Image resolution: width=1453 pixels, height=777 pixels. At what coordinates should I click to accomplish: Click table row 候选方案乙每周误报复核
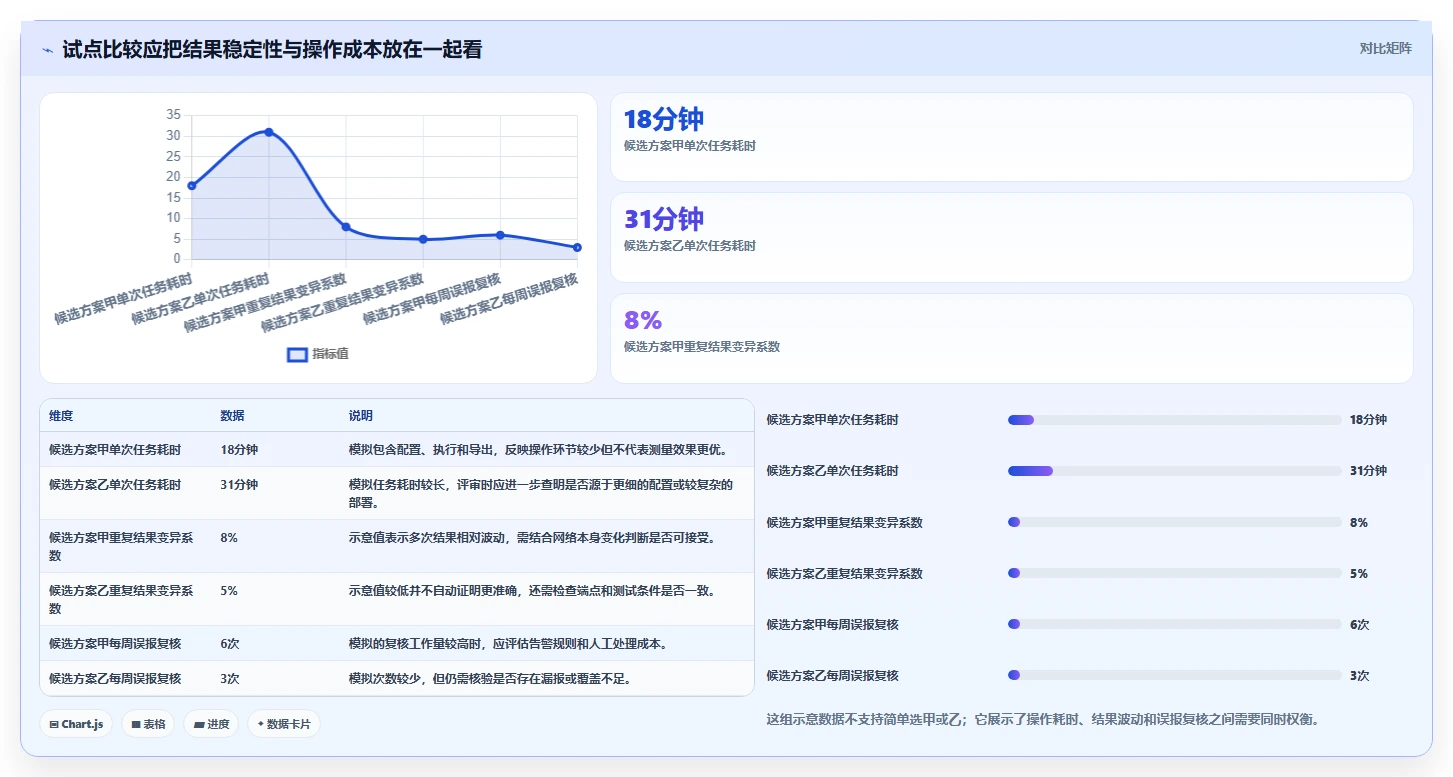click(x=397, y=678)
